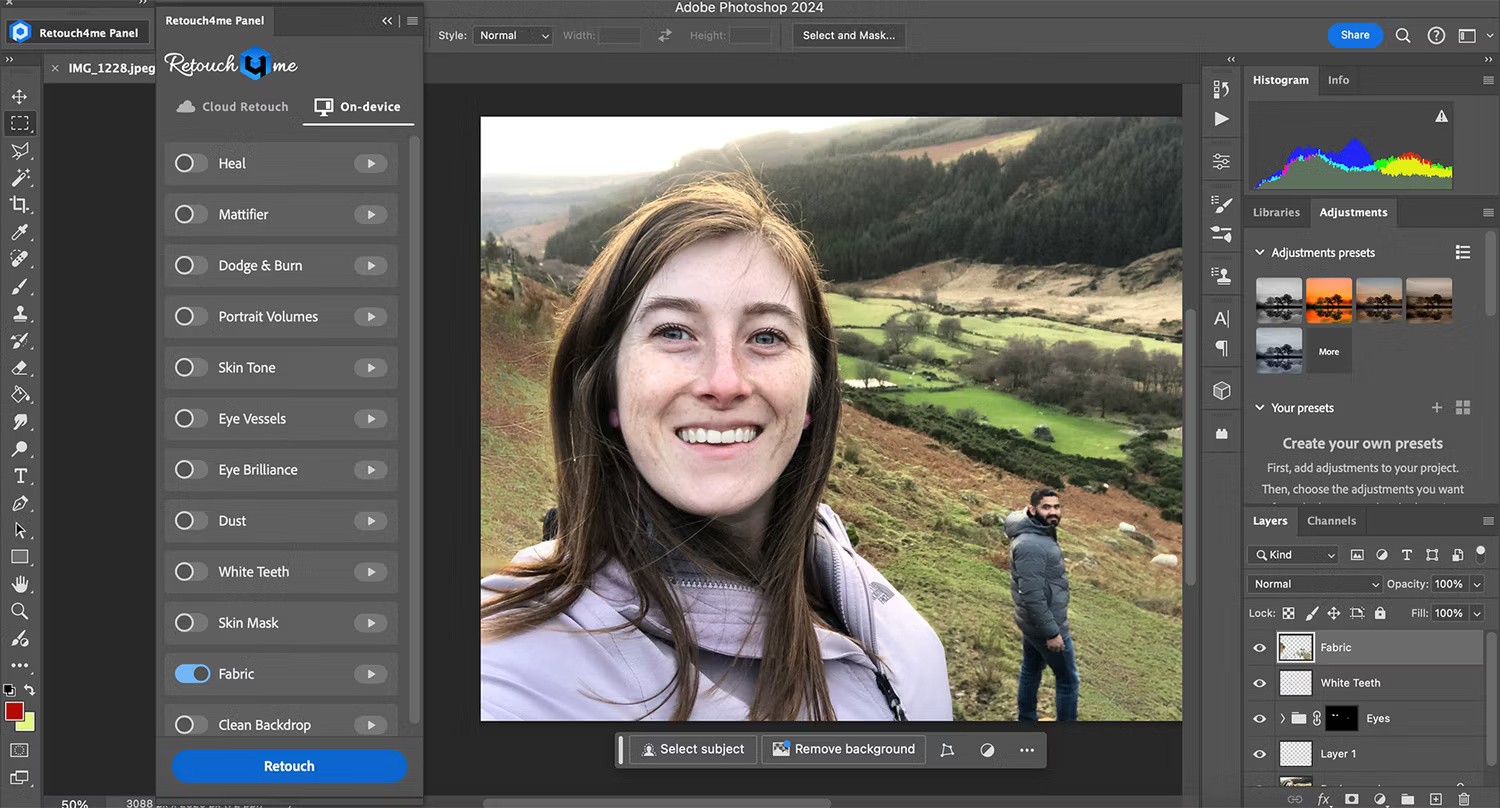
Task: Open the Style dropdown in options bar
Action: (x=513, y=35)
